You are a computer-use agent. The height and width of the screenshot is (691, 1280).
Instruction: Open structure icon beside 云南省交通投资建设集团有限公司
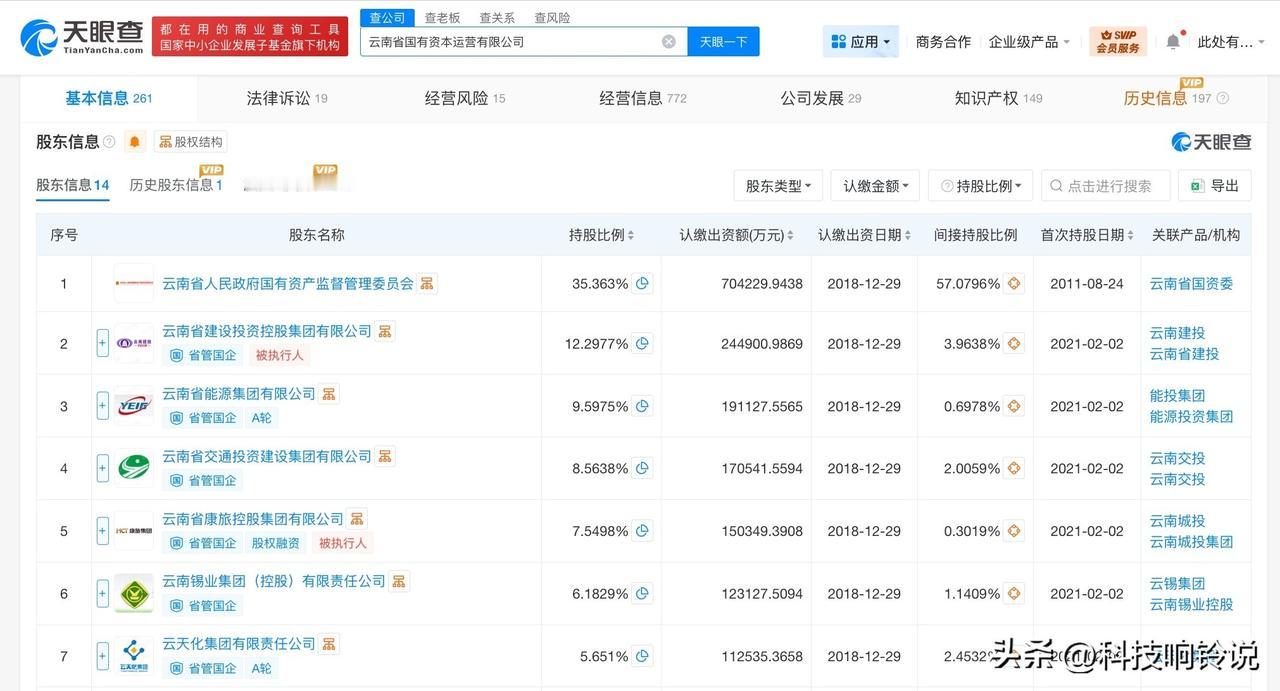pos(385,457)
